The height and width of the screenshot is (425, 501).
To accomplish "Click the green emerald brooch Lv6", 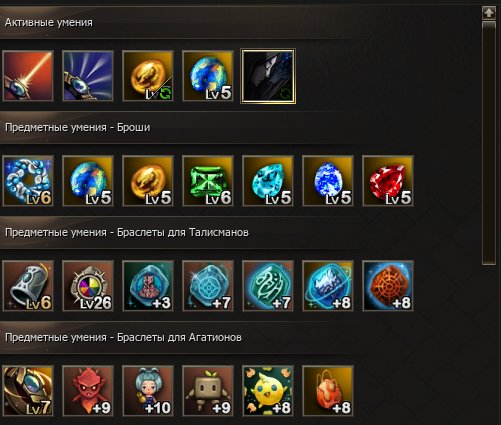I will point(208,181).
